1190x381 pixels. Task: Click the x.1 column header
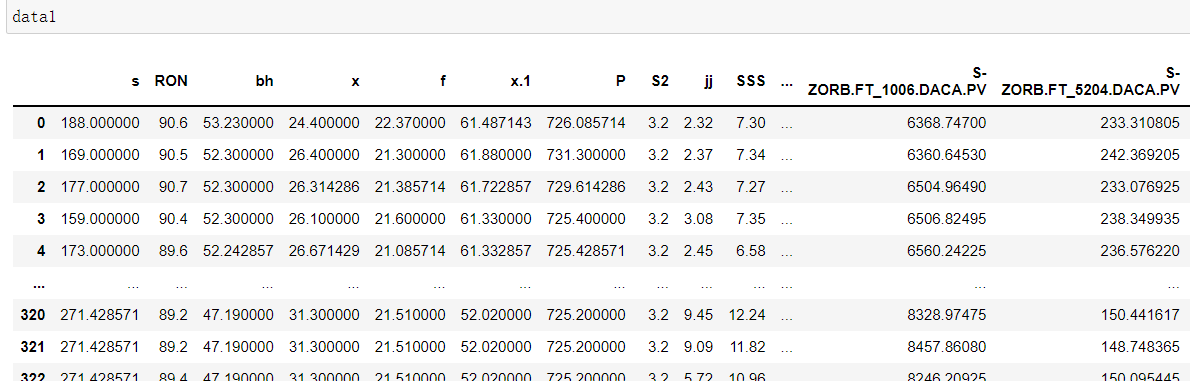(520, 80)
